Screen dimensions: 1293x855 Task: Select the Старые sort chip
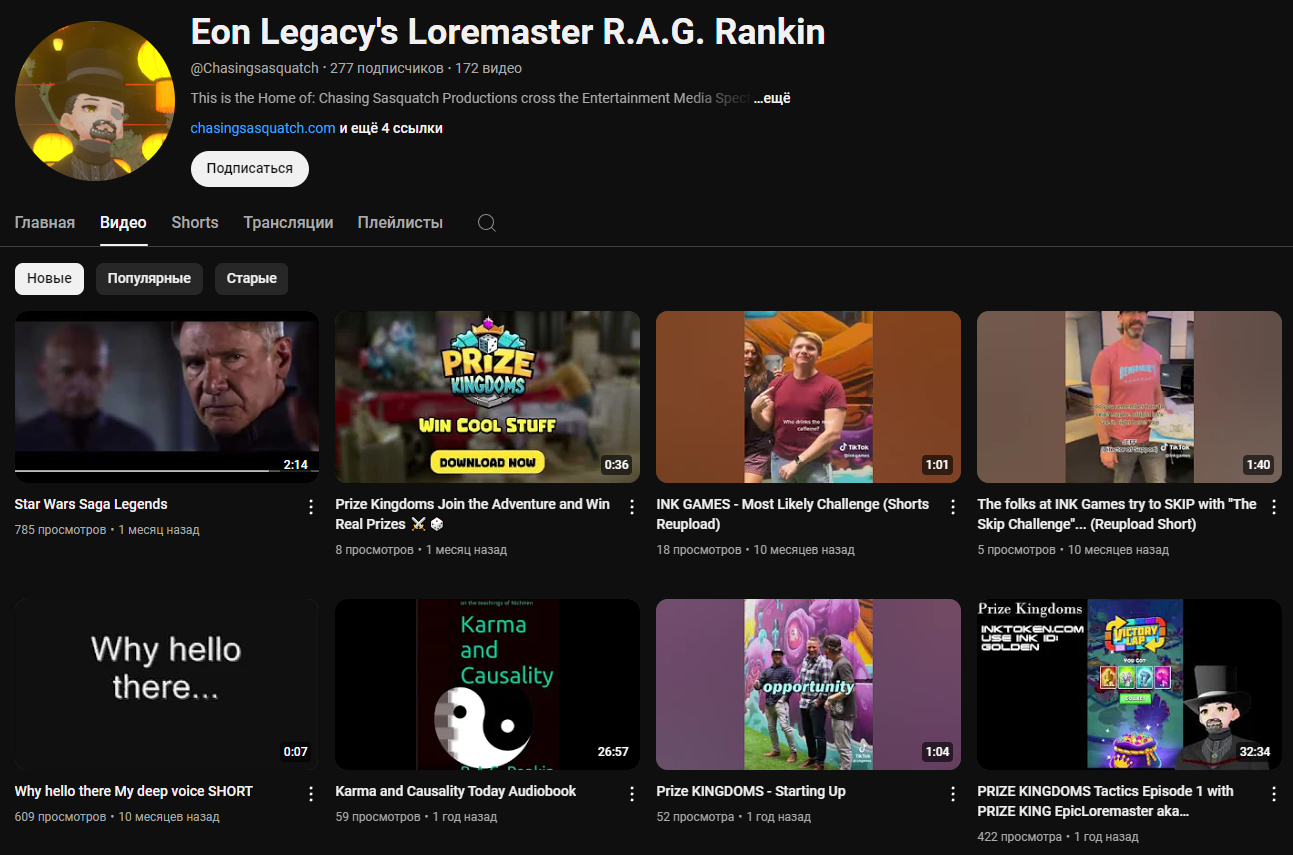point(251,278)
